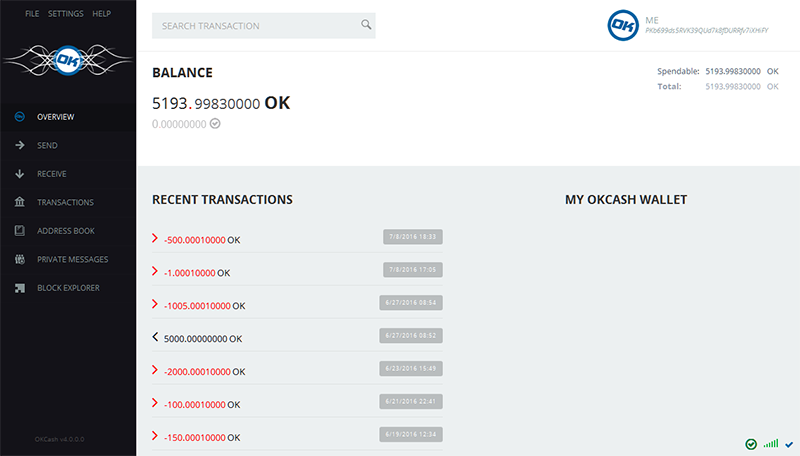Click the search magnifier icon

(x=366, y=24)
